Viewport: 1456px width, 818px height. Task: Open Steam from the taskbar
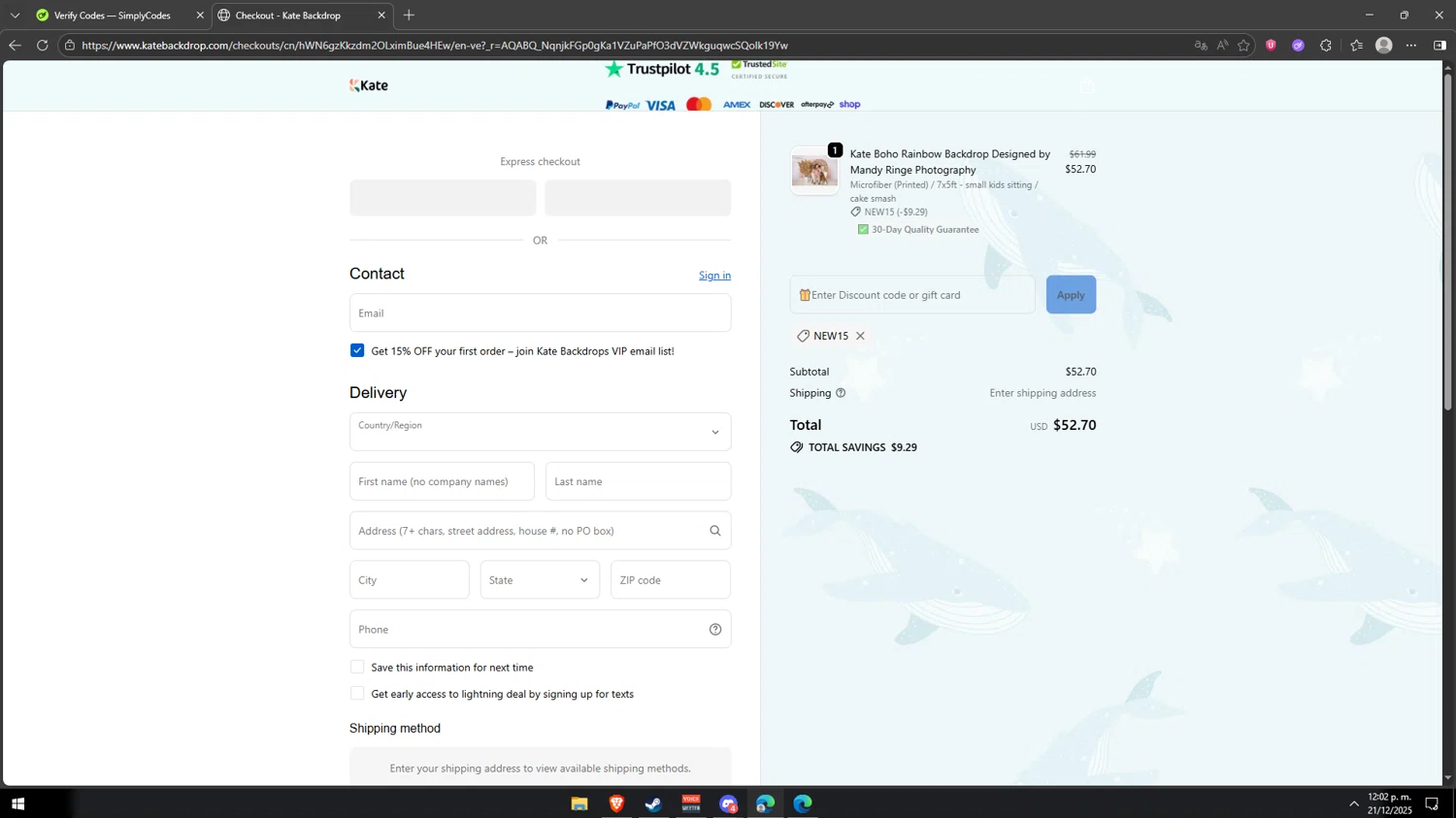tap(653, 803)
